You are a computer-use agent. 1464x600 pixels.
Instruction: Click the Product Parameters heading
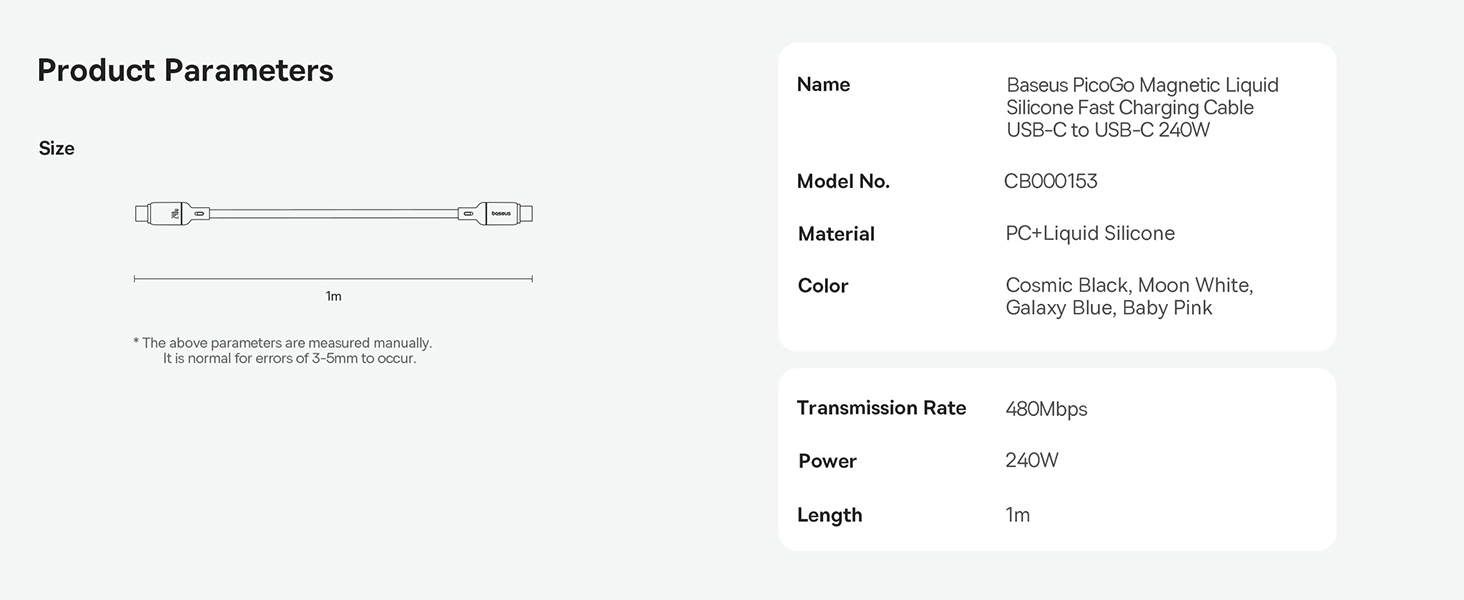pyautogui.click(x=185, y=70)
